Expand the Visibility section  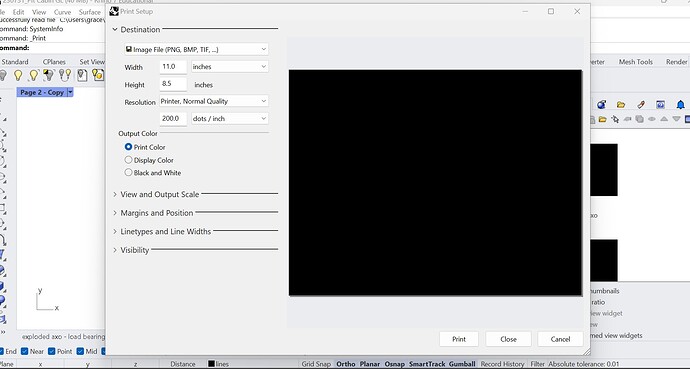pyautogui.click(x=115, y=250)
